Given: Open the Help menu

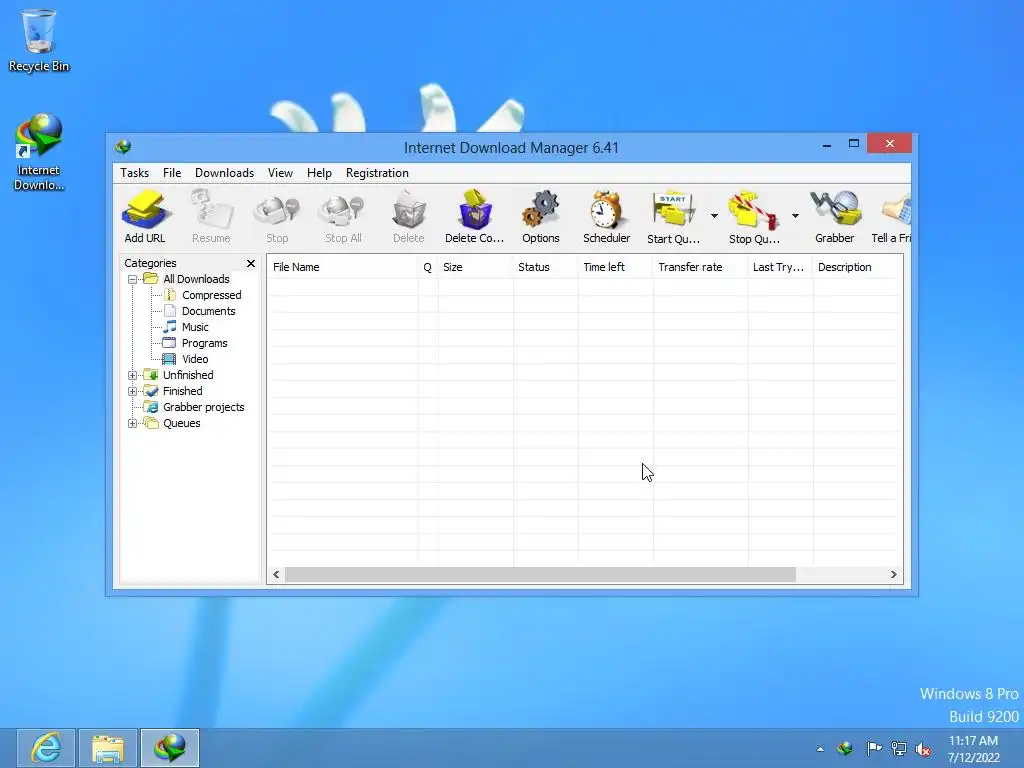Looking at the screenshot, I should click(319, 172).
